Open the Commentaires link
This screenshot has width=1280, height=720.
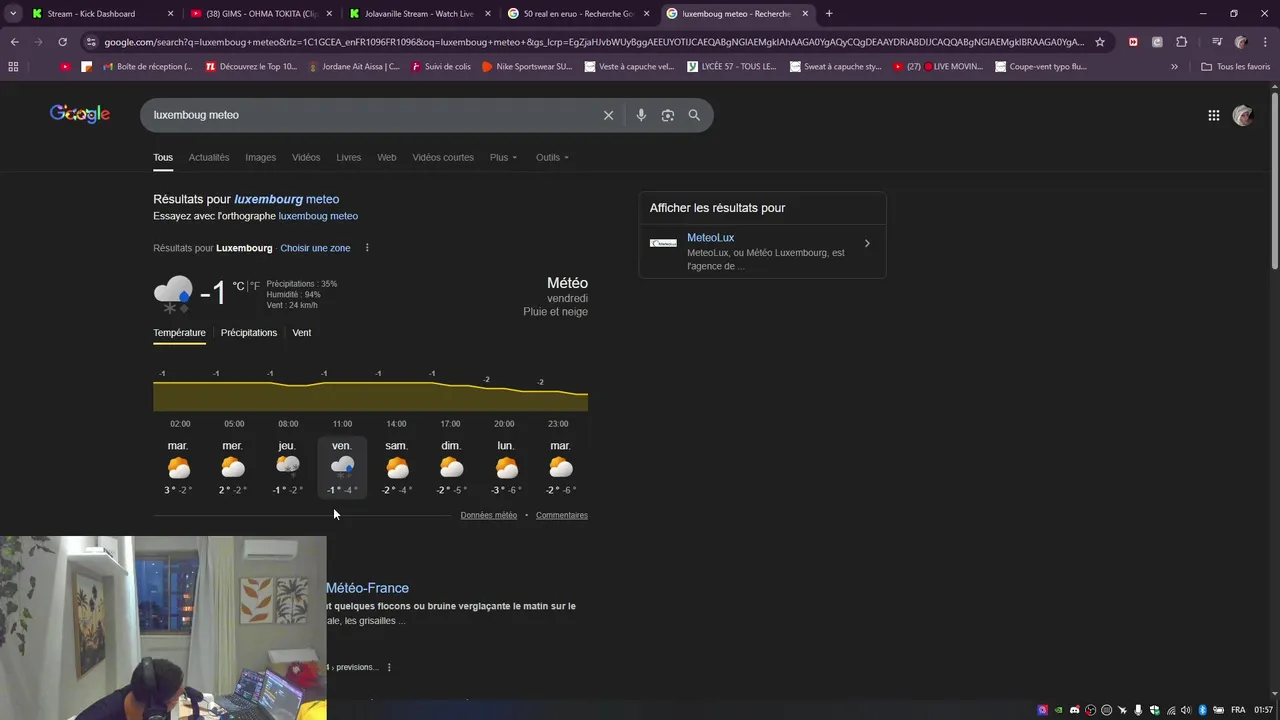tap(562, 515)
